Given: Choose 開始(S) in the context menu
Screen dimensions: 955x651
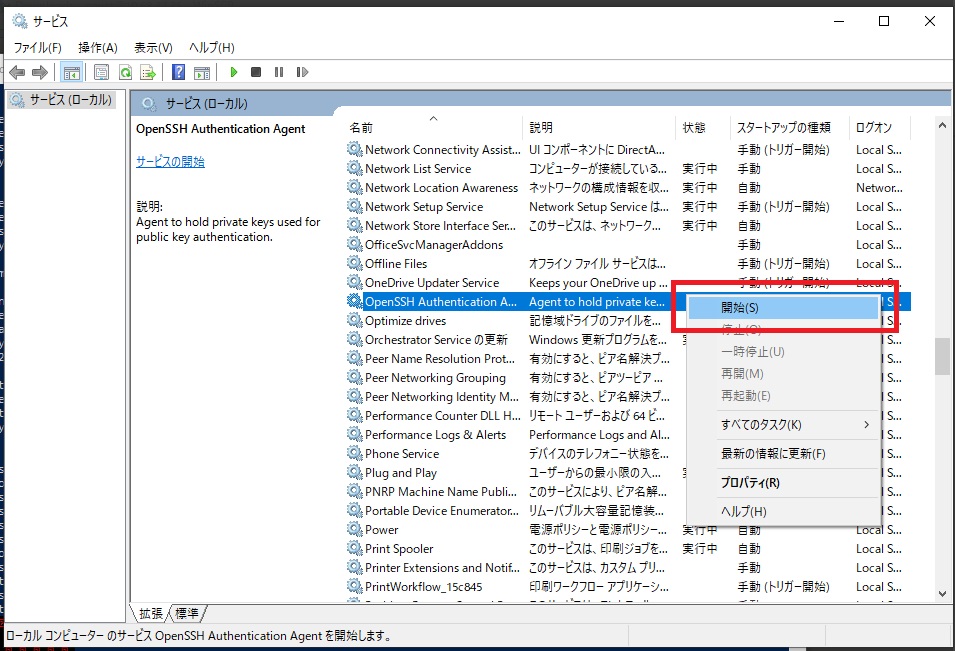Looking at the screenshot, I should (x=783, y=308).
